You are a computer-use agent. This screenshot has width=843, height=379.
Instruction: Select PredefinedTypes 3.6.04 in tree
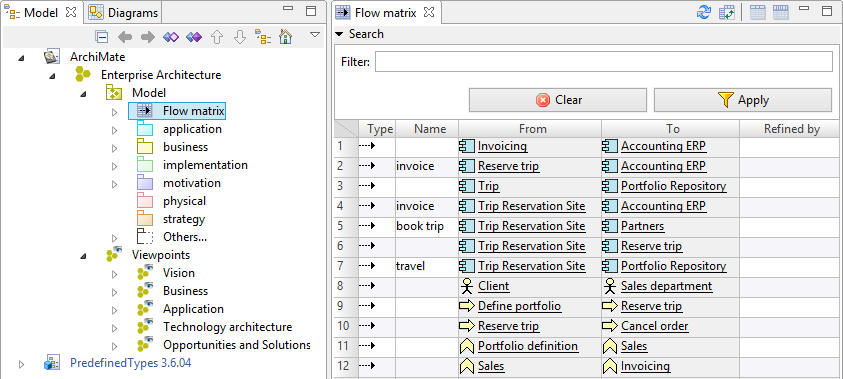click(130, 363)
